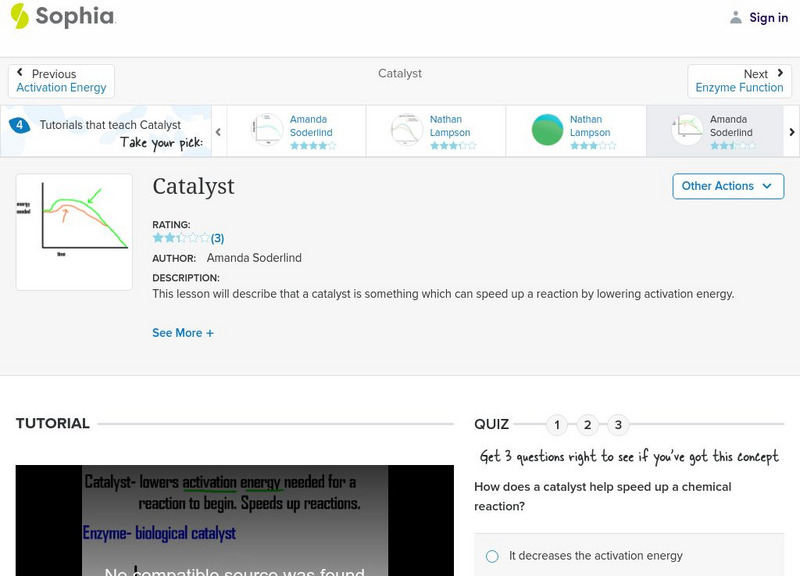Go to Next lesson Enzyme Function
The height and width of the screenshot is (576, 800).
[x=739, y=81]
